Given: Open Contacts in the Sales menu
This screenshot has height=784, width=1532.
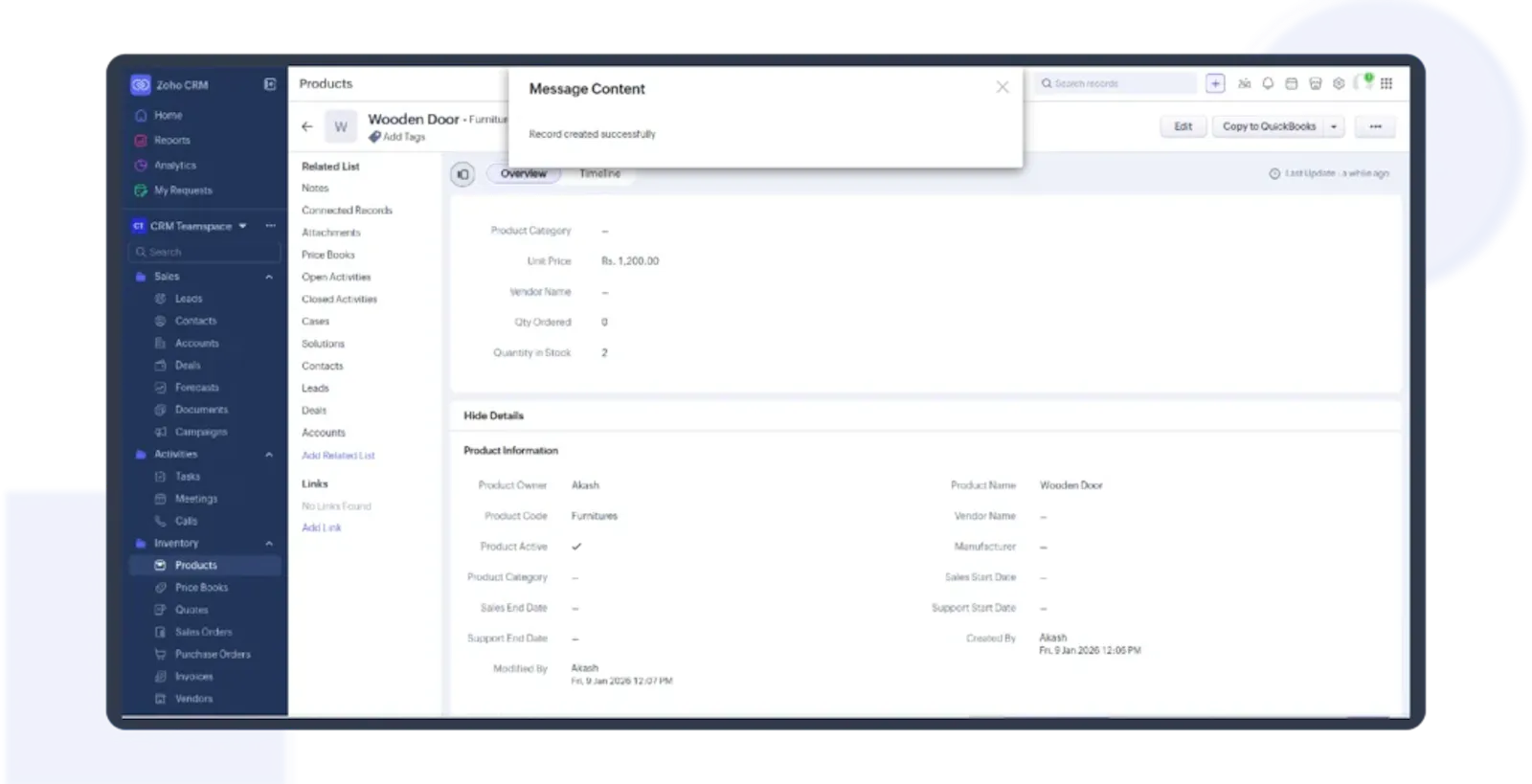Looking at the screenshot, I should pyautogui.click(x=195, y=321).
